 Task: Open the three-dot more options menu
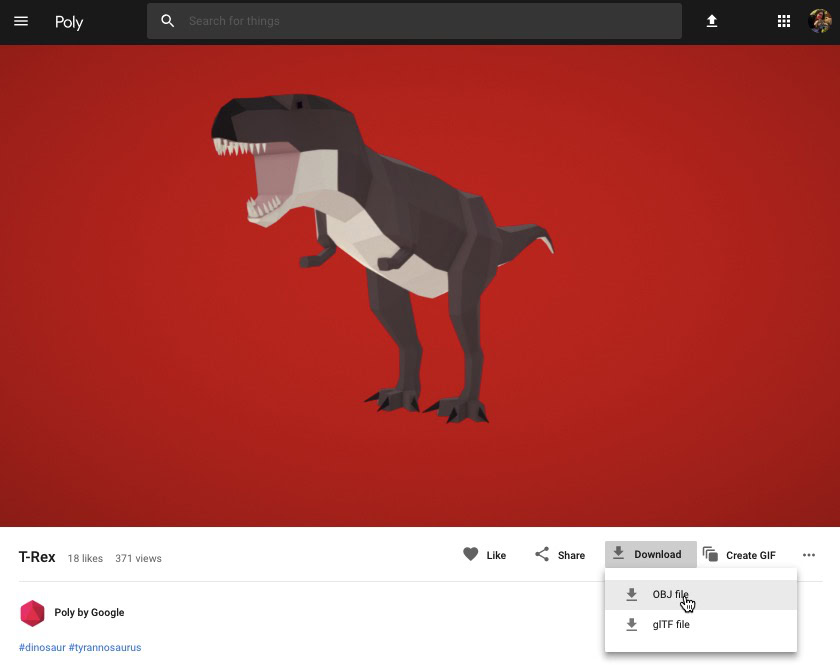click(x=809, y=555)
